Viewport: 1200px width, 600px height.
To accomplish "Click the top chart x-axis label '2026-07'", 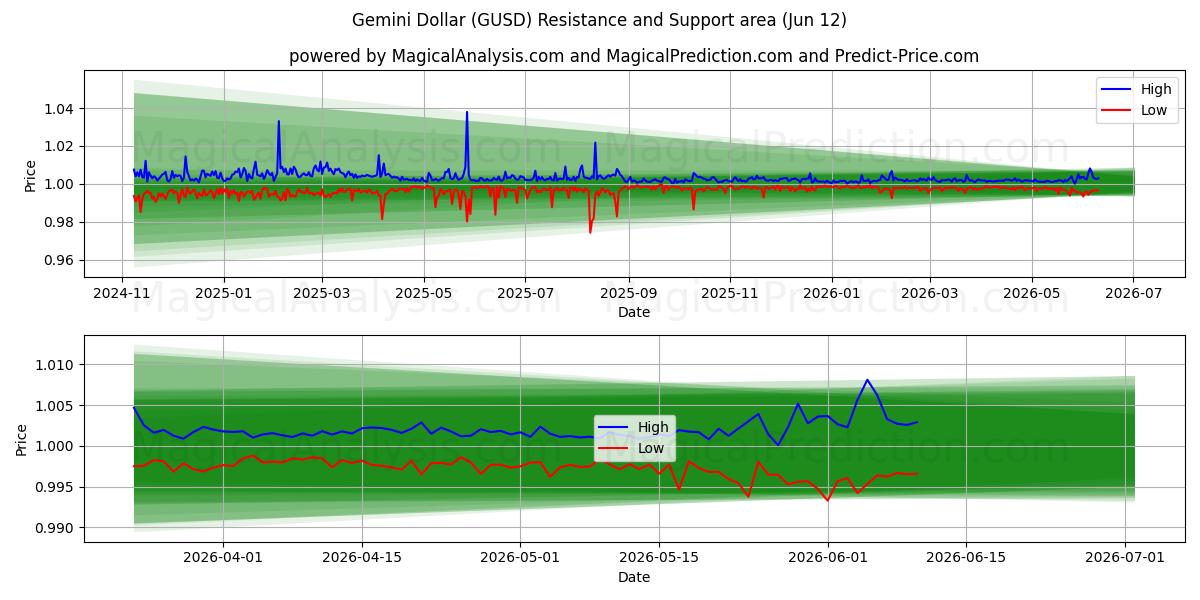I will [x=1133, y=294].
